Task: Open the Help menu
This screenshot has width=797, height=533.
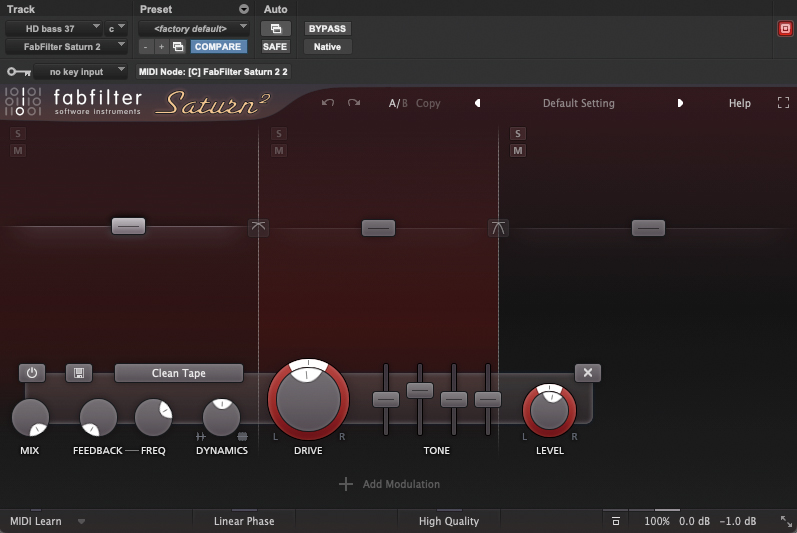Action: click(740, 103)
